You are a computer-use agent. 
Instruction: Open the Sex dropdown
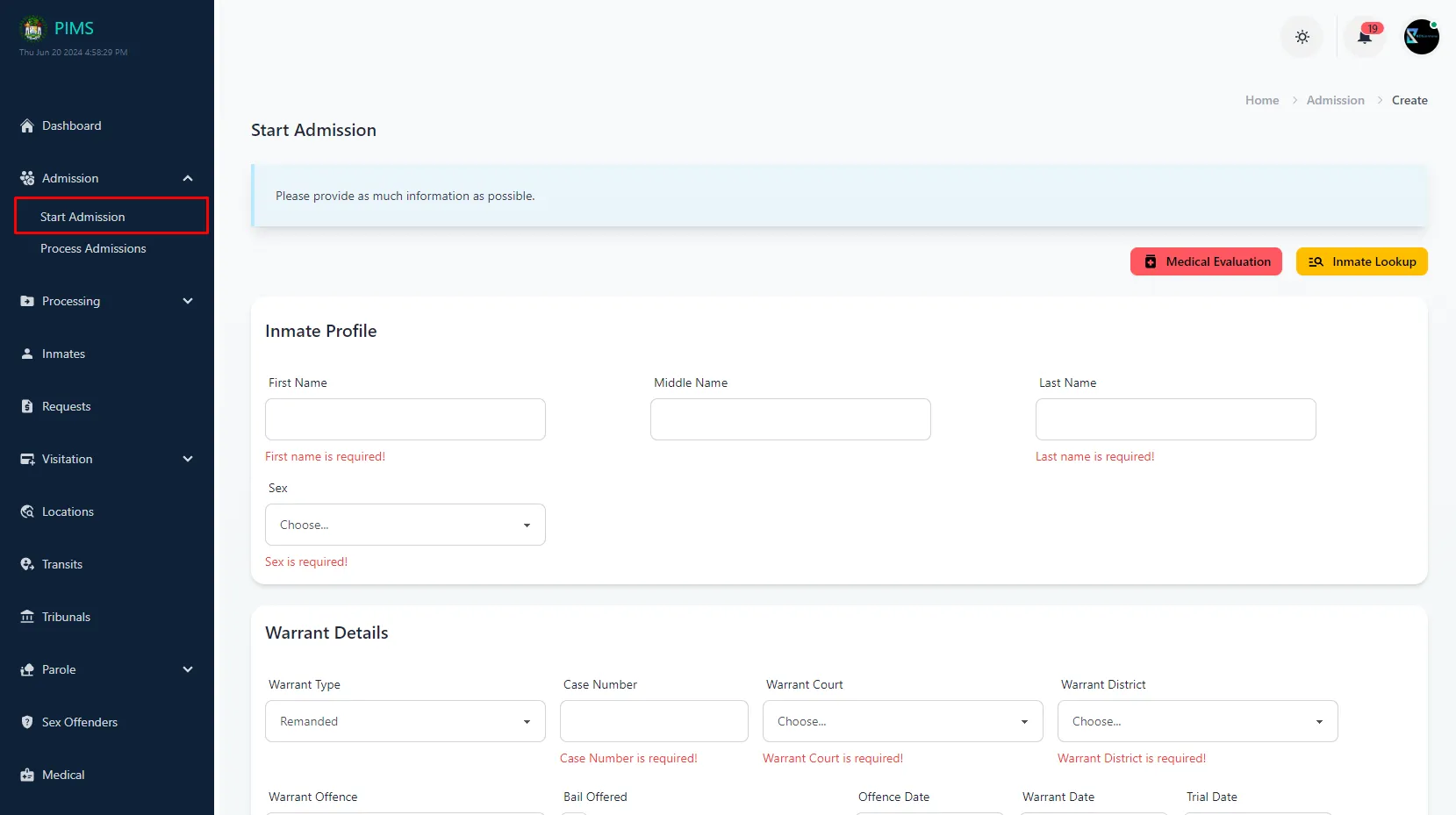point(405,525)
